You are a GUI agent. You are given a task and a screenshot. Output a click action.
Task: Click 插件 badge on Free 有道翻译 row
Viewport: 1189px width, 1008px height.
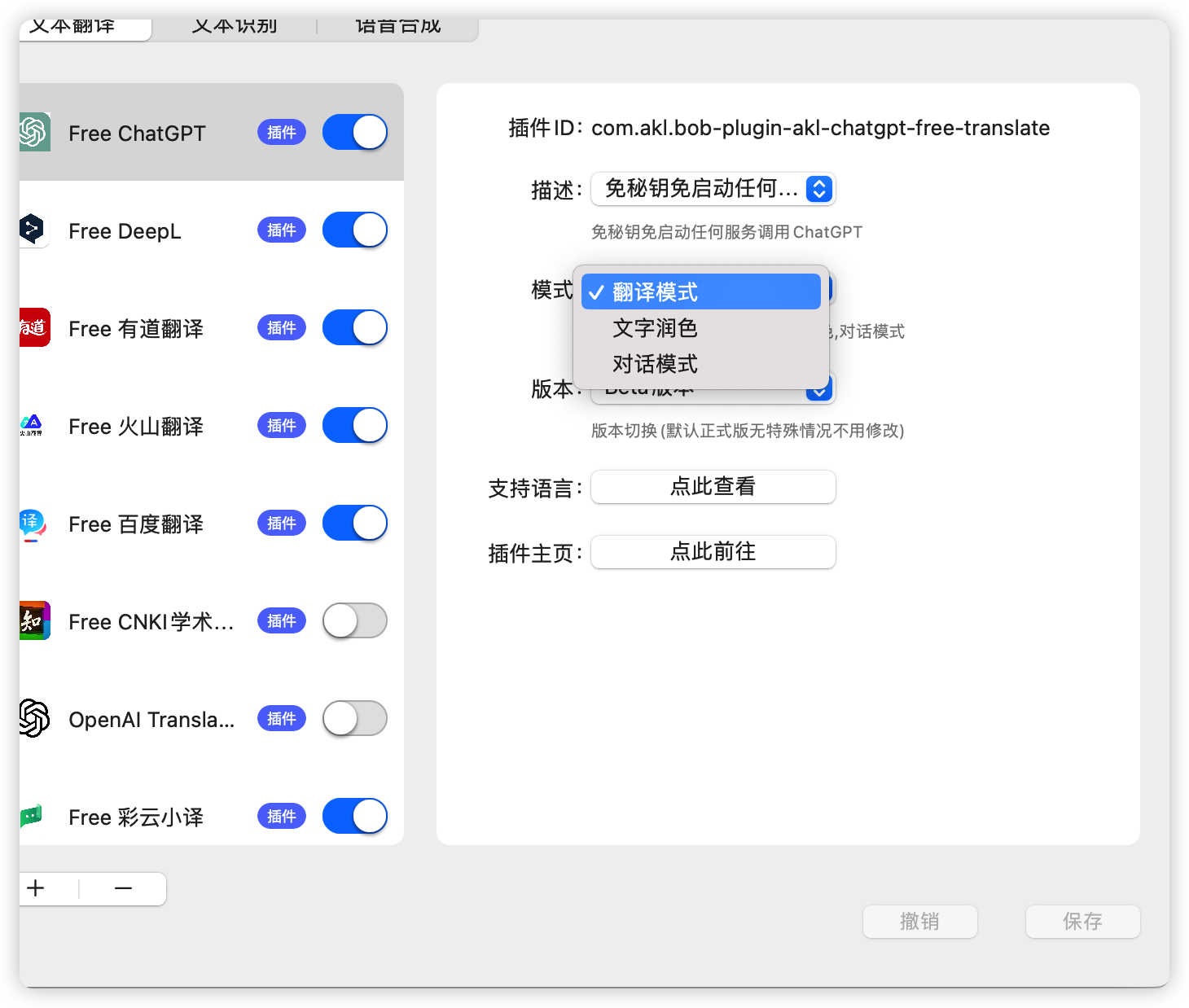282,327
